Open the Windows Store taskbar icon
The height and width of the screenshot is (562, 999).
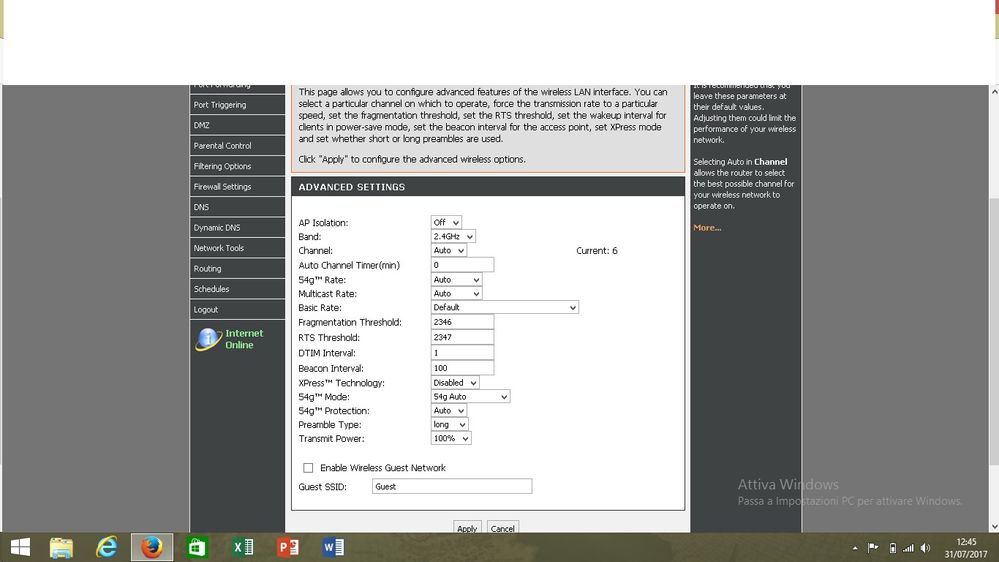[x=197, y=547]
